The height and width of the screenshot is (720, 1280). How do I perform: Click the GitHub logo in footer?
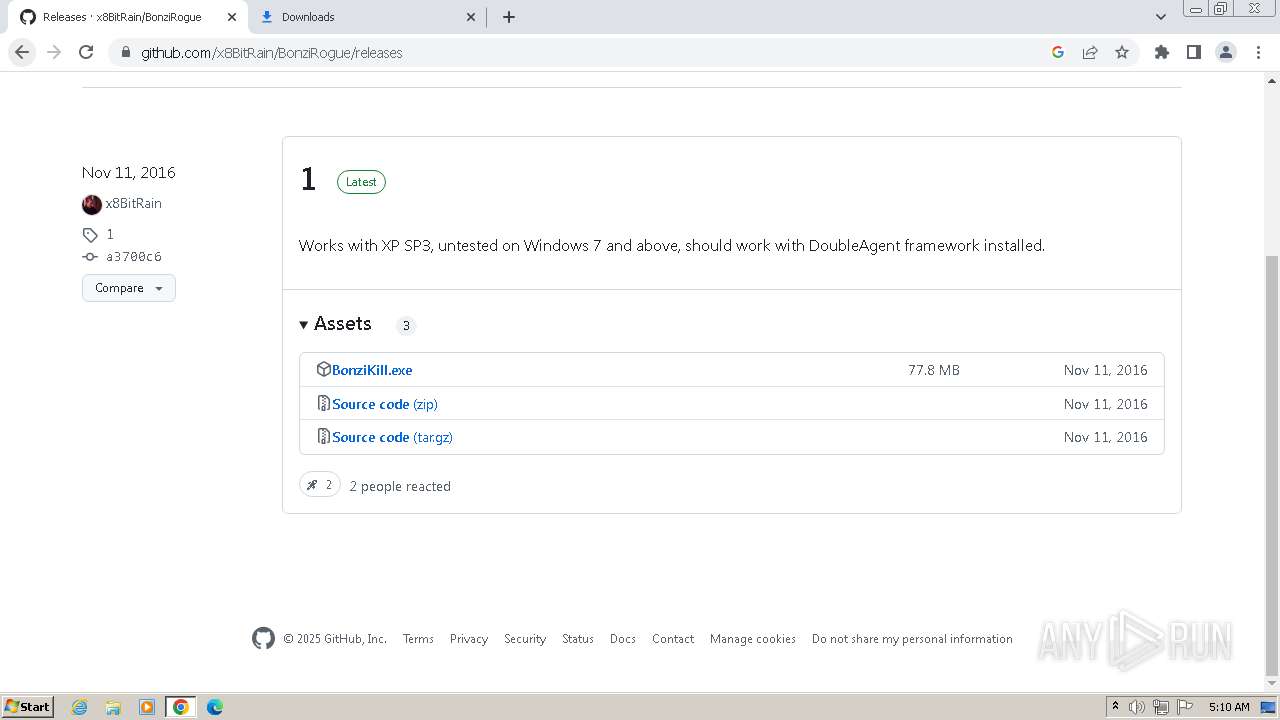coord(263,639)
